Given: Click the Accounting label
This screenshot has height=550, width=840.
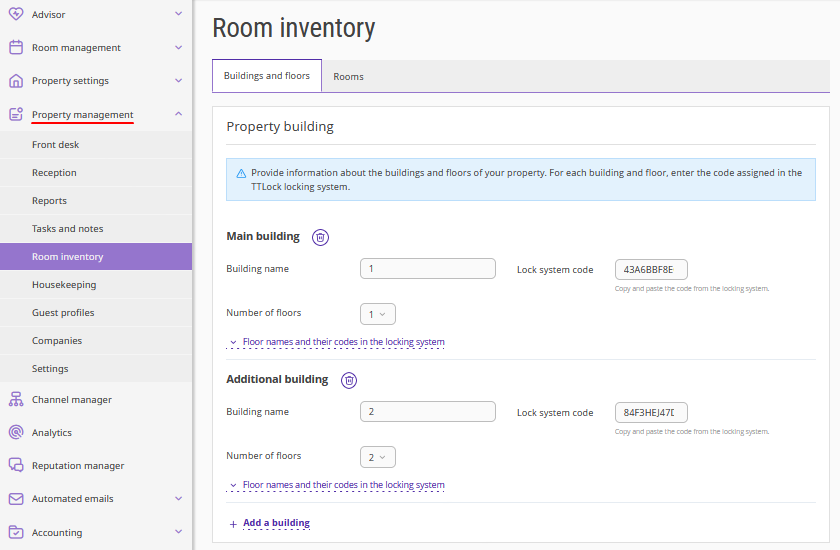Looking at the screenshot, I should pyautogui.click(x=57, y=532).
